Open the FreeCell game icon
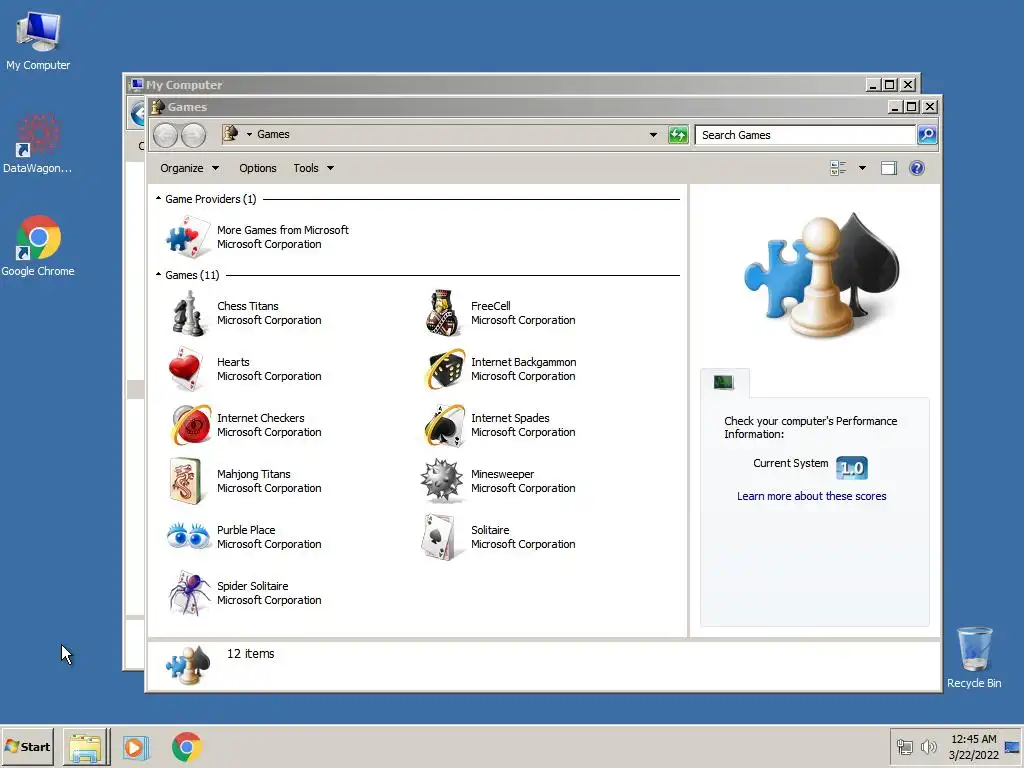 442,313
